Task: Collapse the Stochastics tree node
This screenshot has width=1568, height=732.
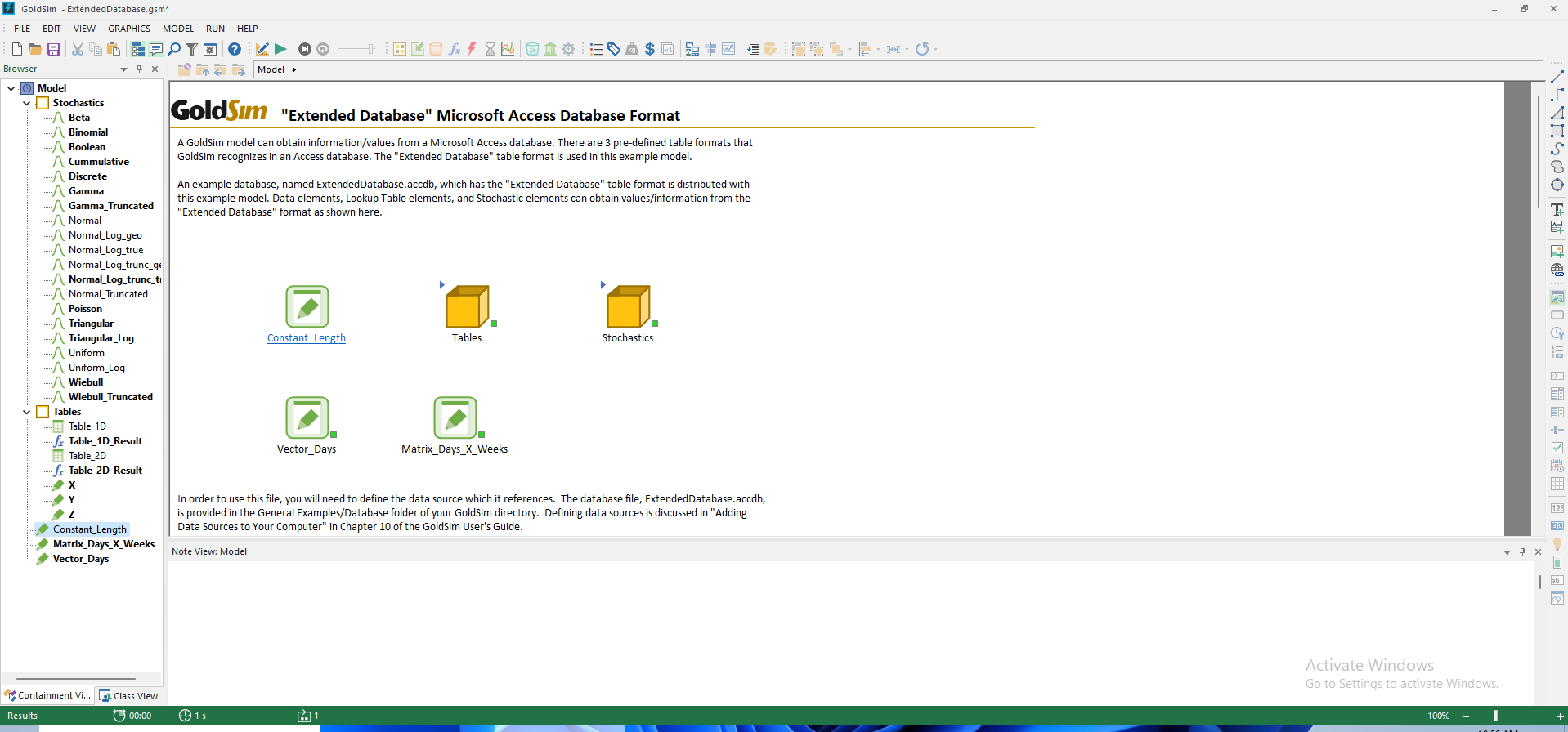Action: coord(27,103)
